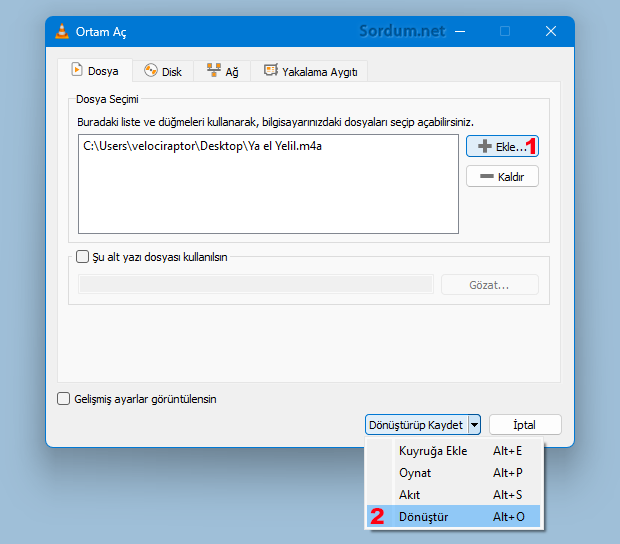Toggle Gelişmiş ayarlar görüntülensin checkbox
The height and width of the screenshot is (544, 620).
pos(64,399)
